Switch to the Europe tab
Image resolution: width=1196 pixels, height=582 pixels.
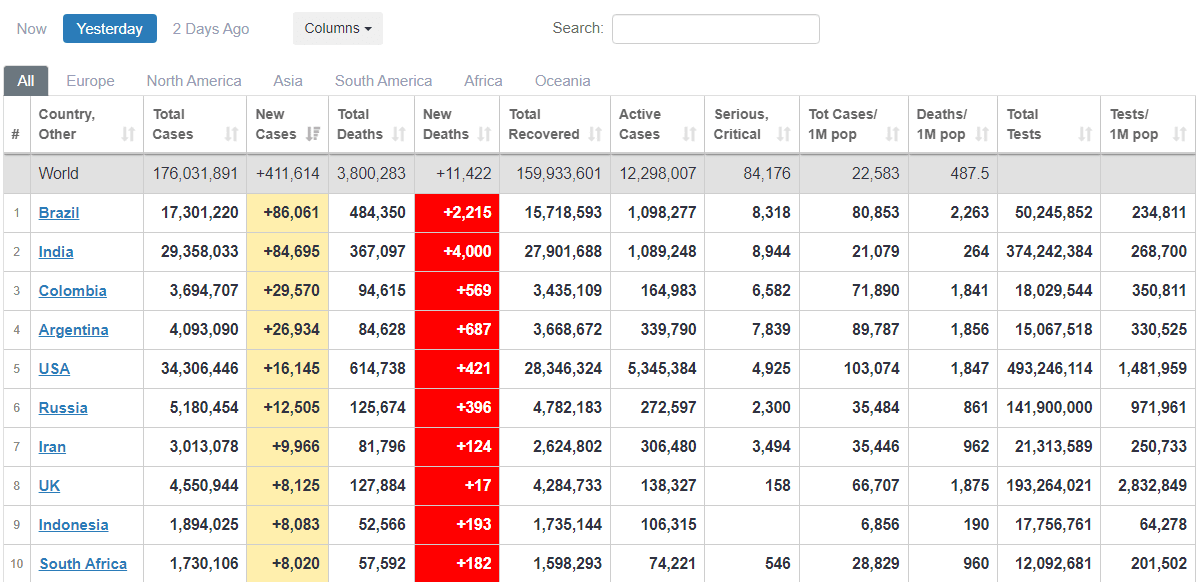[90, 81]
